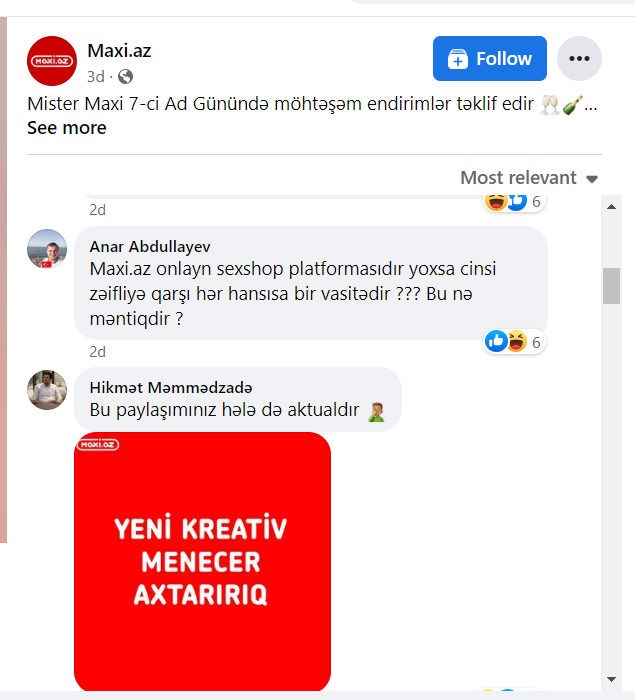Open the Most relevant sorting dropdown
This screenshot has width=635, height=700.
pos(529,178)
